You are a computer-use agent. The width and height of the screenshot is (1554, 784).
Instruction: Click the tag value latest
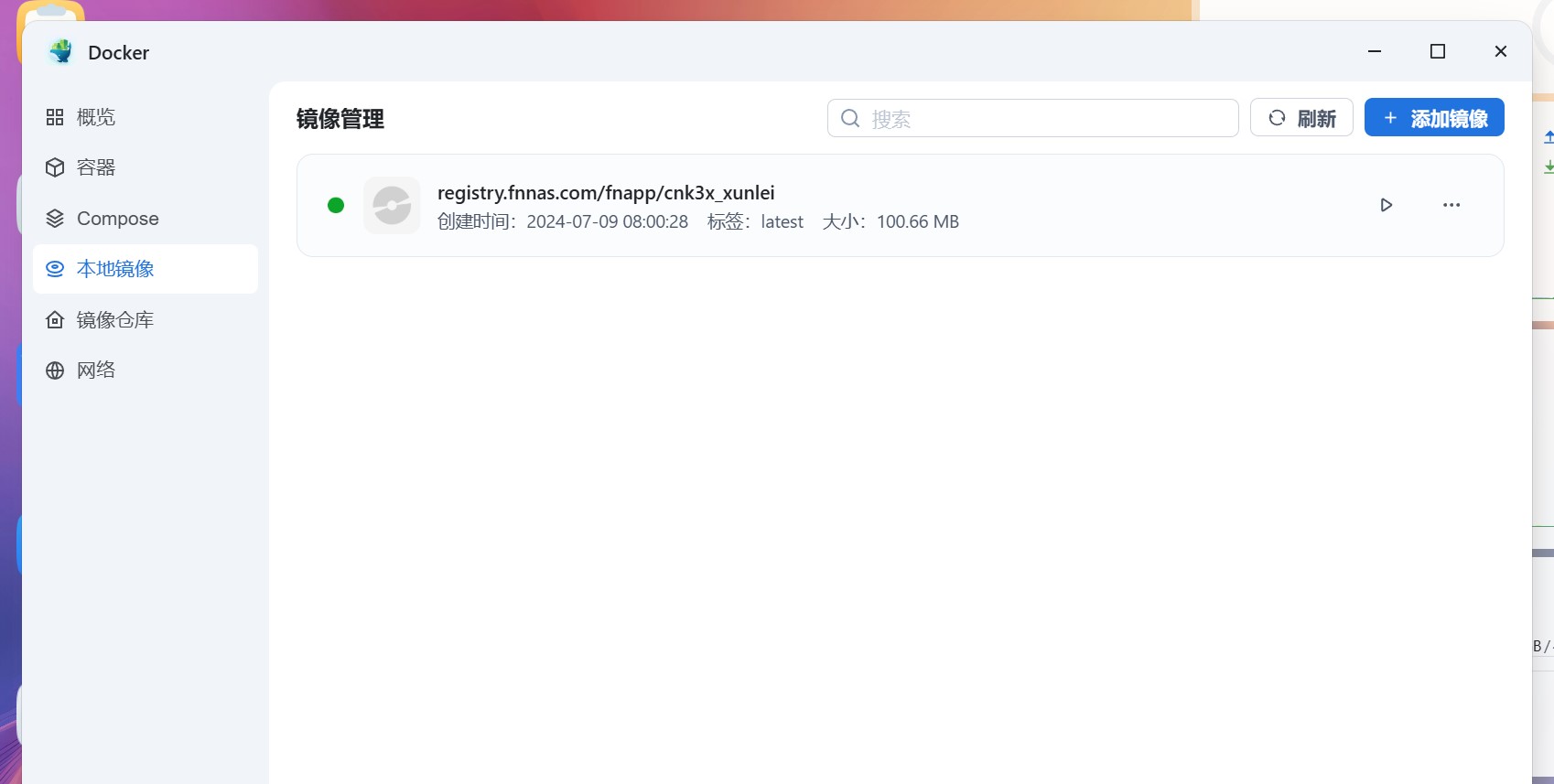click(x=782, y=221)
